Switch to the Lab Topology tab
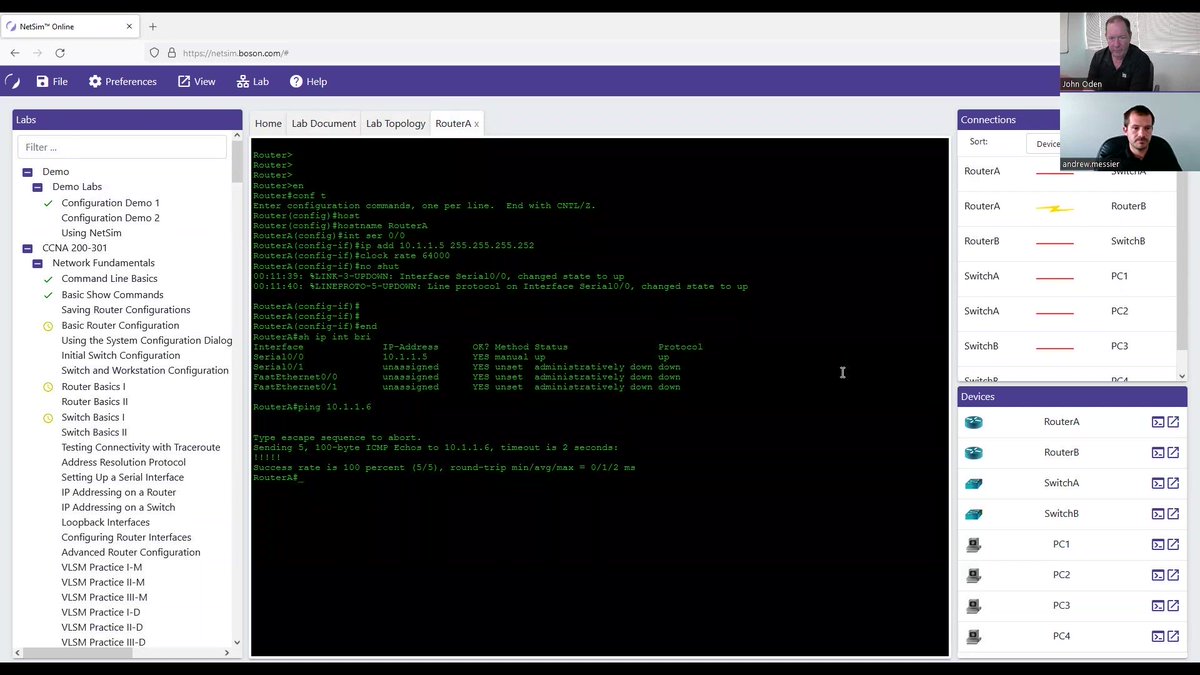The width and height of the screenshot is (1200, 675). 395,123
